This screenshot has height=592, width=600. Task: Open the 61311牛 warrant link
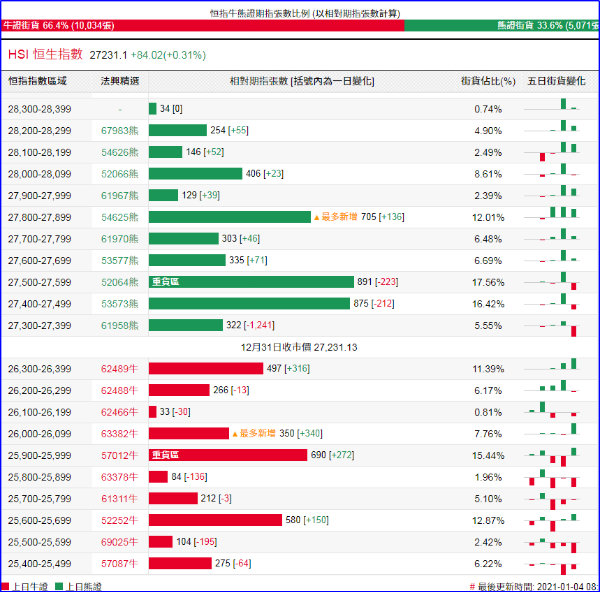click(x=119, y=499)
